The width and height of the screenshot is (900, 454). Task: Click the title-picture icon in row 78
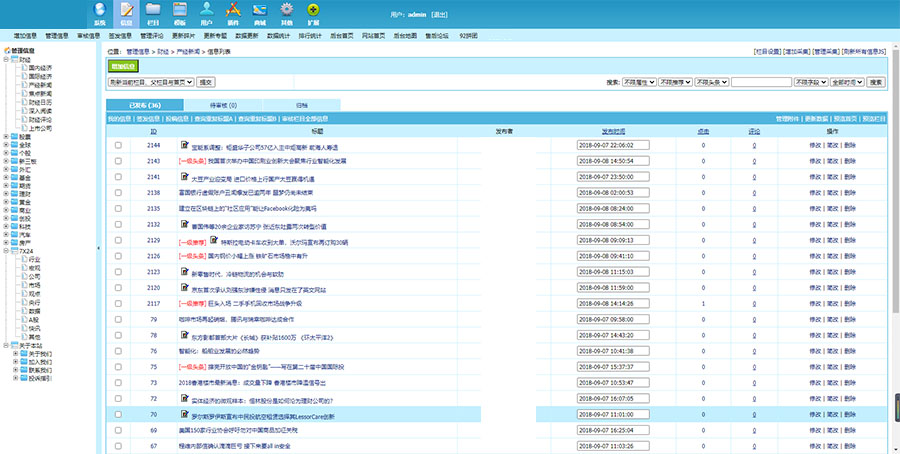click(x=184, y=335)
